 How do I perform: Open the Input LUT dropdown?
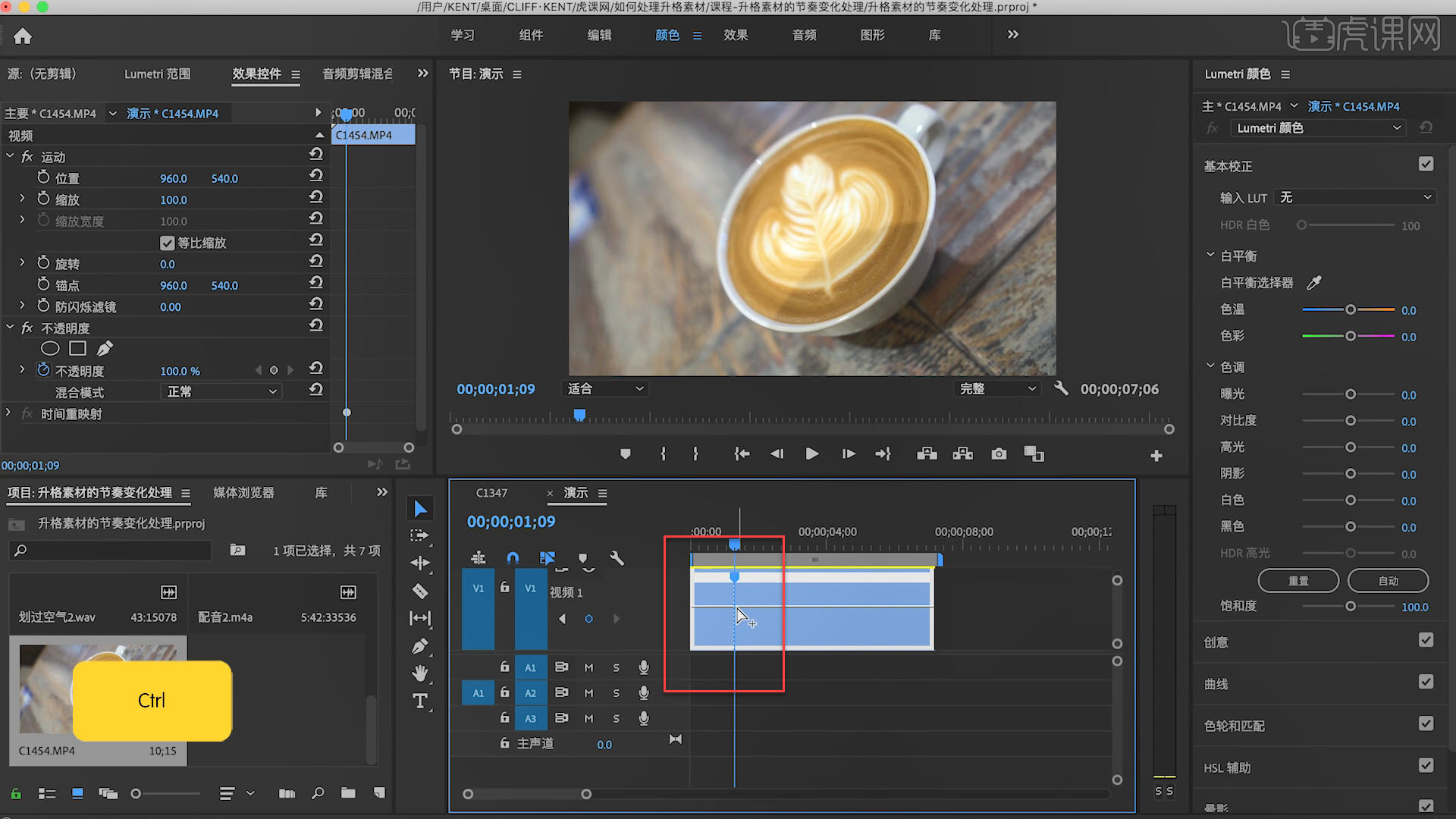click(1354, 197)
